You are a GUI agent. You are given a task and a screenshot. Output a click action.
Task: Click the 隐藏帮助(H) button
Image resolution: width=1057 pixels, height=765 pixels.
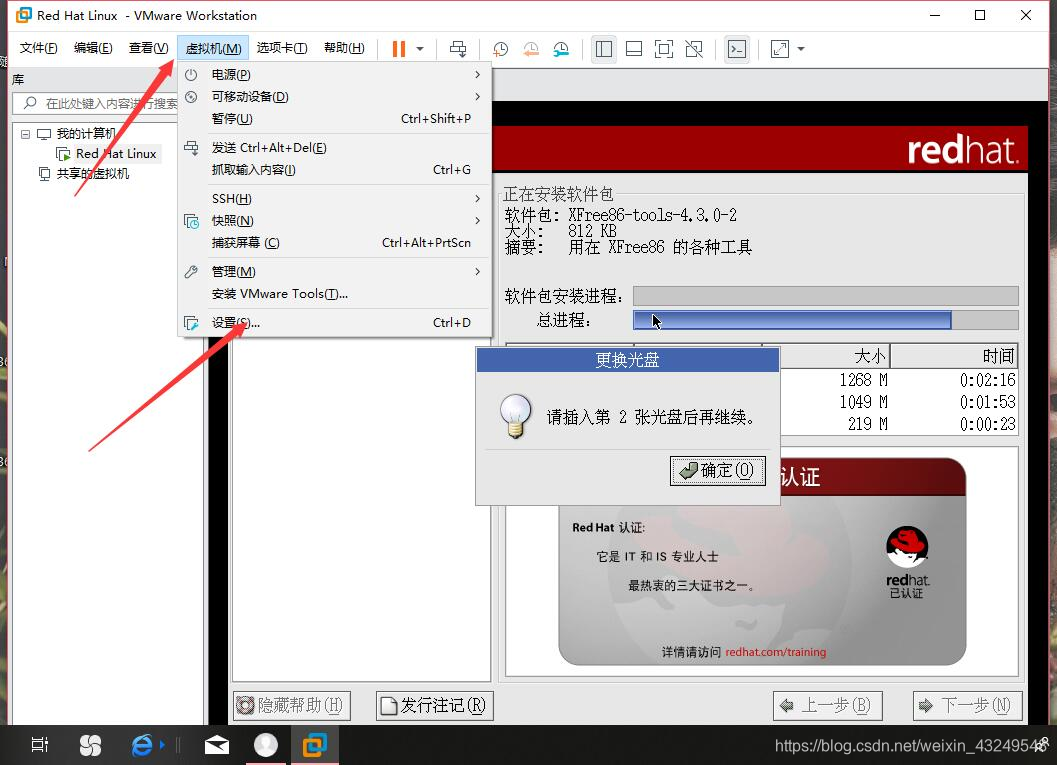click(x=292, y=706)
